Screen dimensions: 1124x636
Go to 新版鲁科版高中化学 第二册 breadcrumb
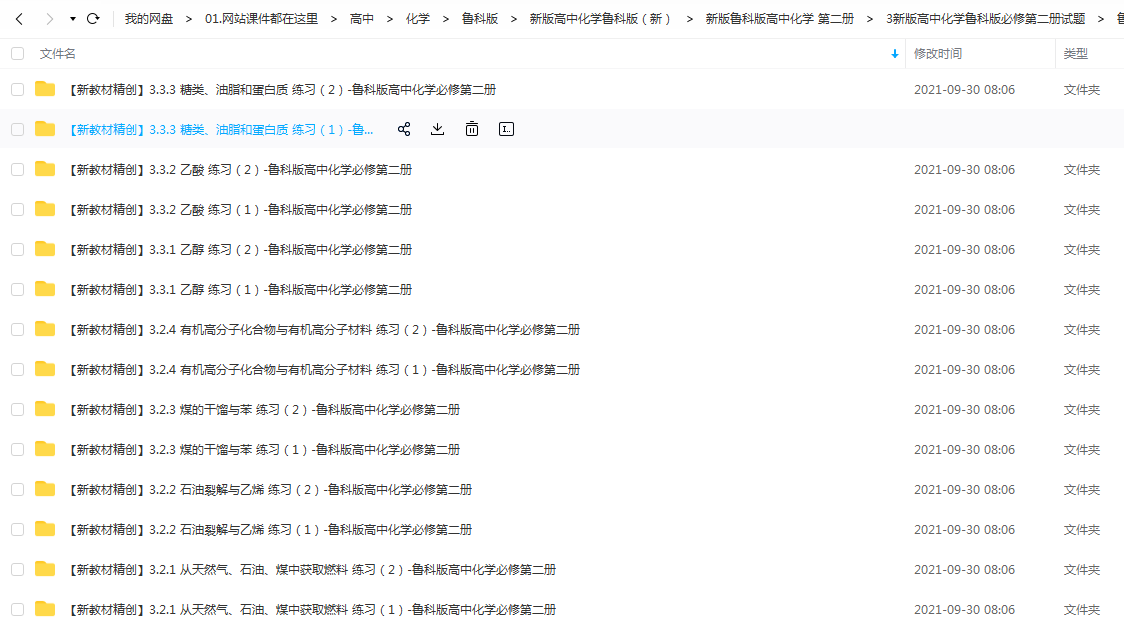tap(780, 19)
